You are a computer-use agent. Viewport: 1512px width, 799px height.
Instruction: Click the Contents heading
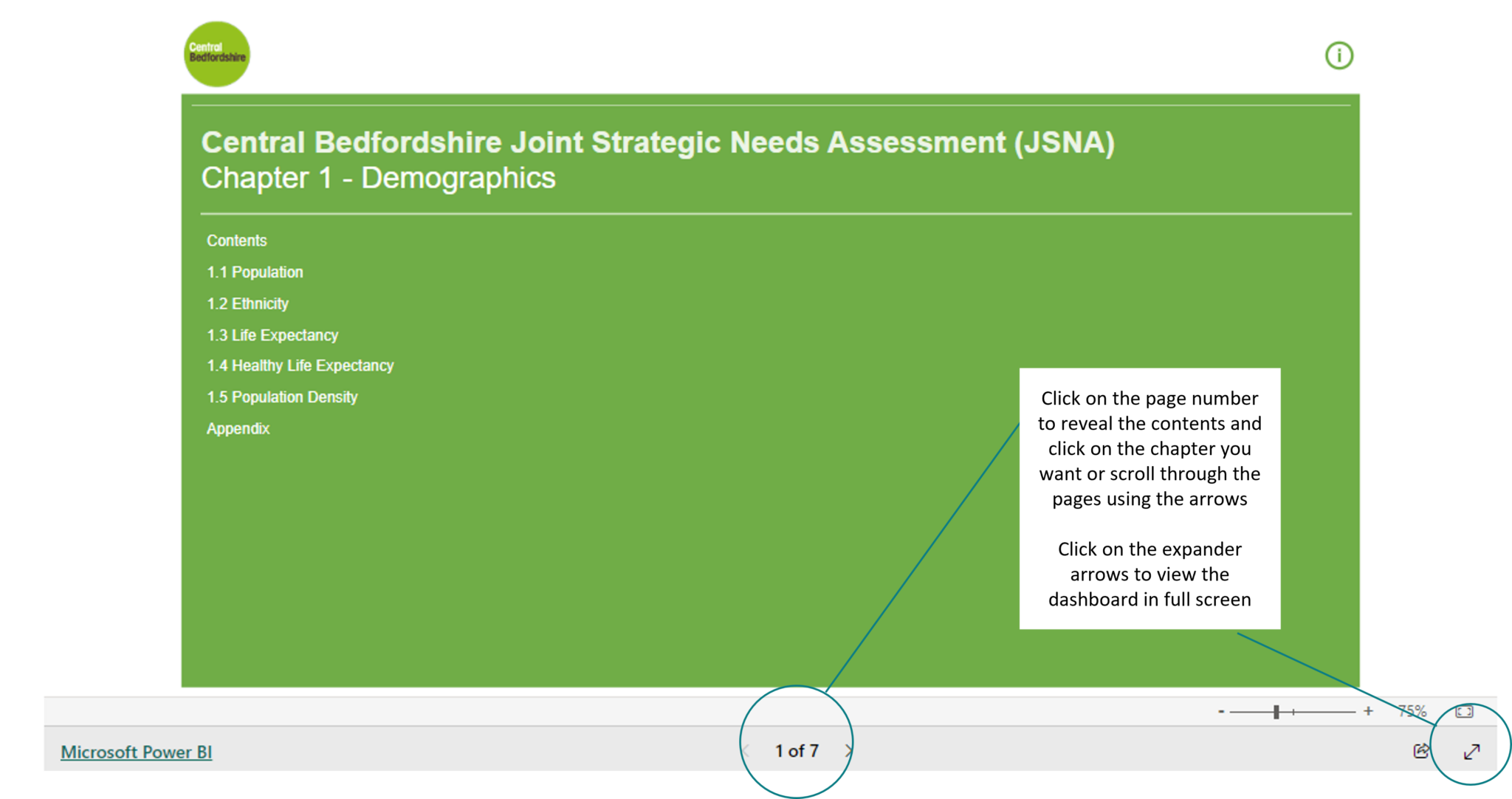236,240
